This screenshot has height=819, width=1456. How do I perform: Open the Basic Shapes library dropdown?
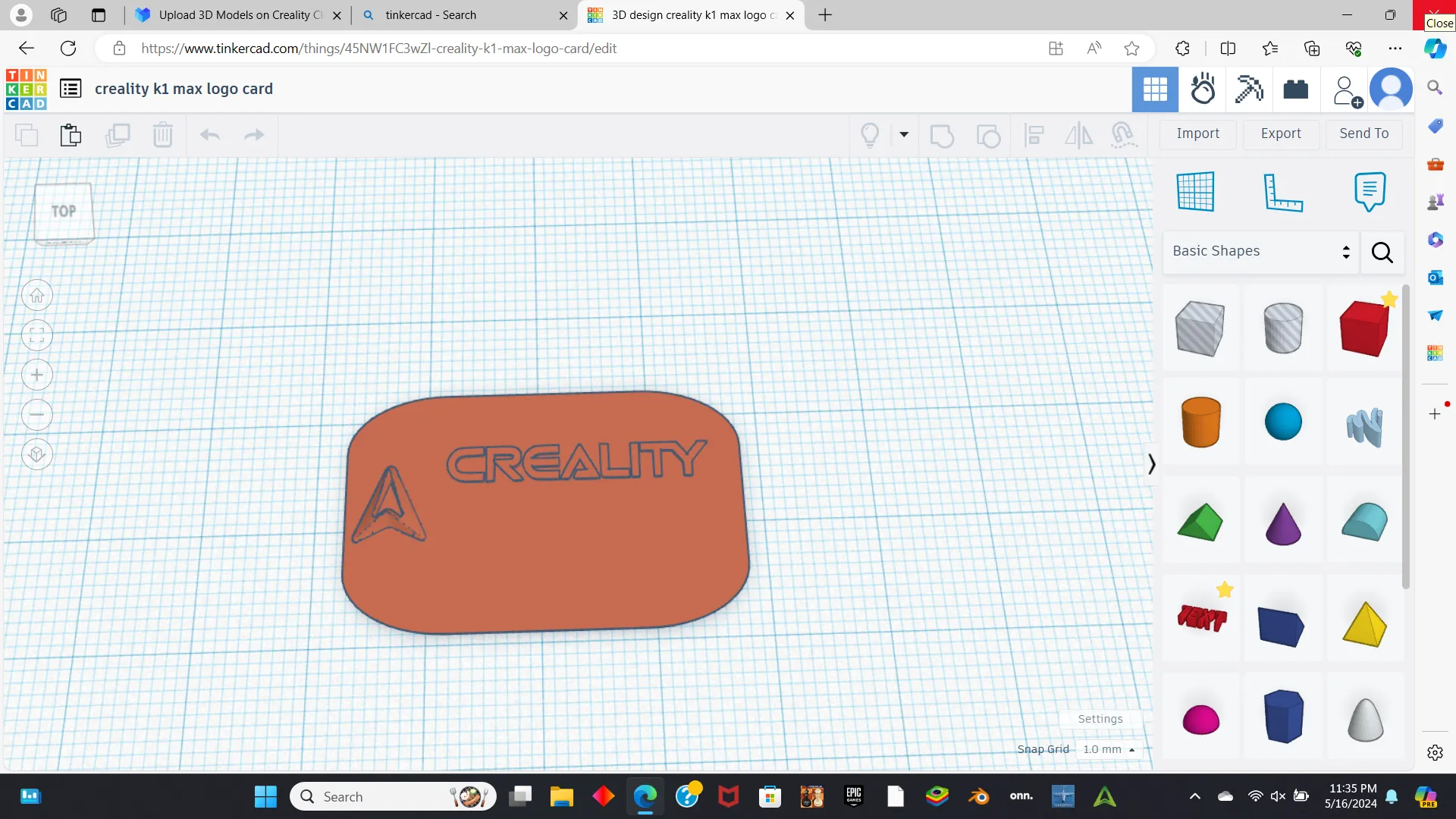pyautogui.click(x=1261, y=251)
